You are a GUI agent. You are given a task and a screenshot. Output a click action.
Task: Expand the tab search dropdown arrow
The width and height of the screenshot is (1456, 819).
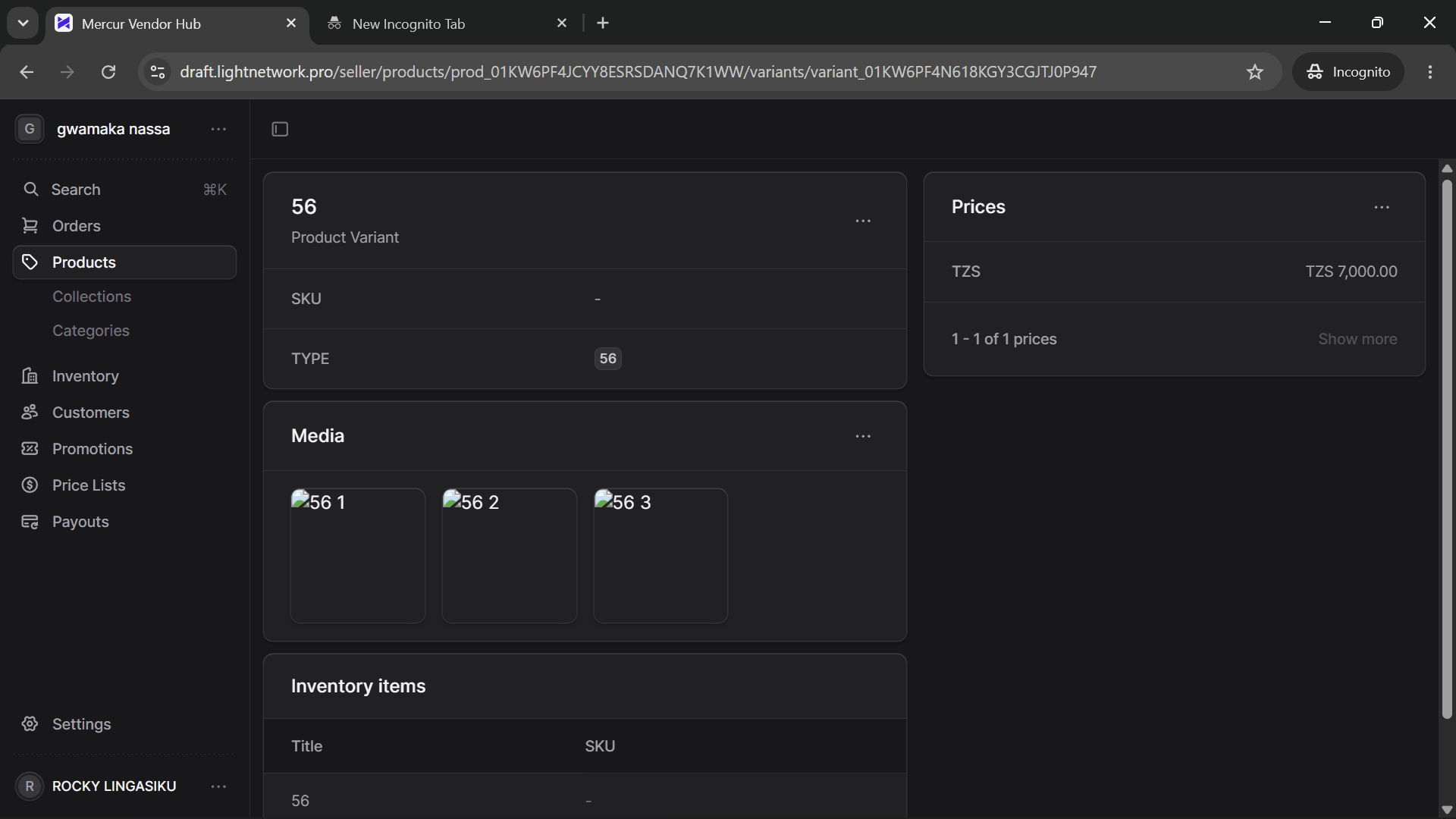pos(23,24)
